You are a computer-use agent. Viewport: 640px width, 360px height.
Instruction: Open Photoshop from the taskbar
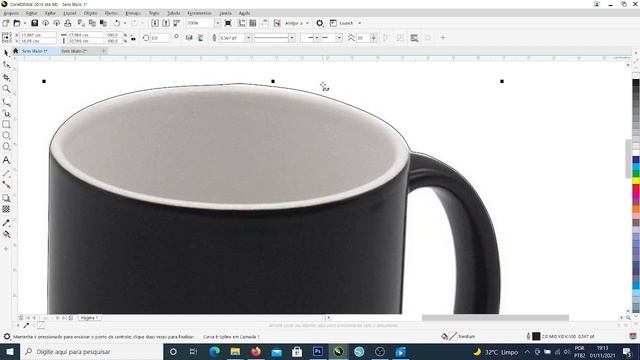tap(318, 351)
